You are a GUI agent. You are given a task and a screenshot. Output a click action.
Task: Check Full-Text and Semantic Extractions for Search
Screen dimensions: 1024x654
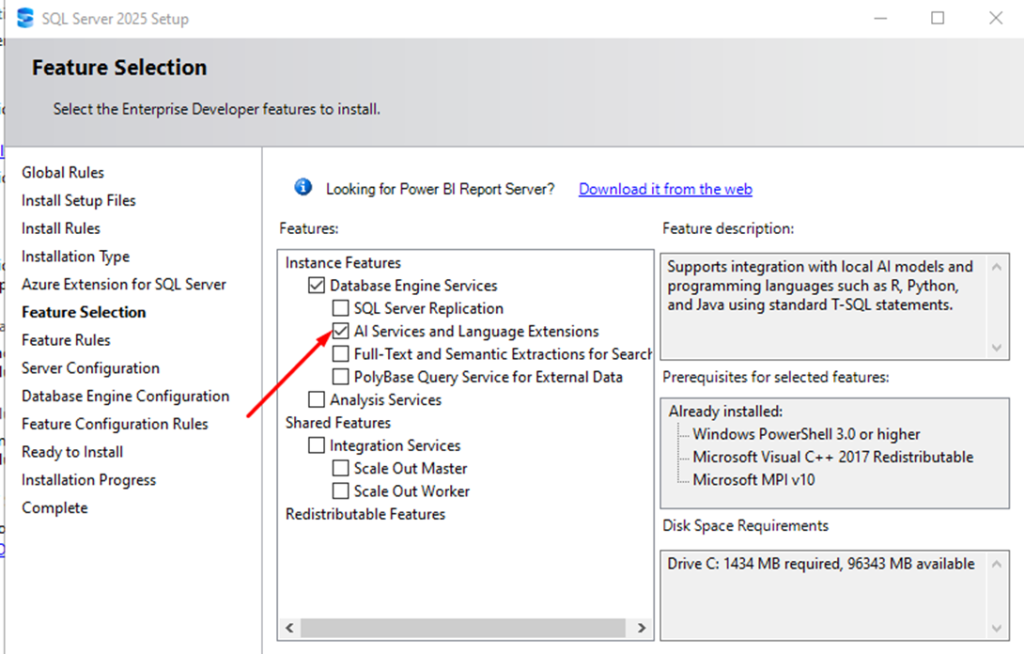pyautogui.click(x=340, y=354)
